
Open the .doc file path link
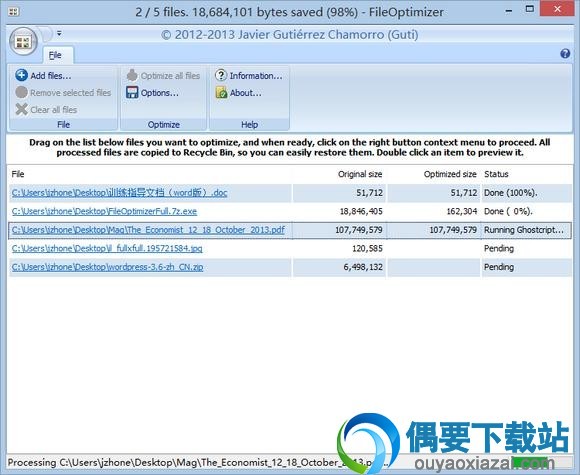(x=119, y=193)
